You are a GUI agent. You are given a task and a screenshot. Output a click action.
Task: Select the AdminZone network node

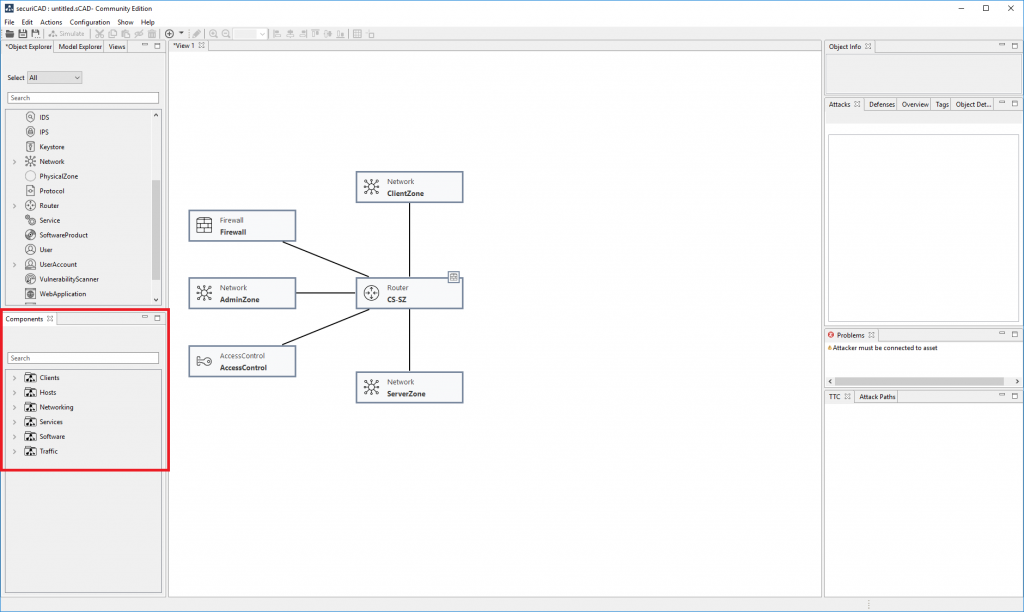(x=242, y=293)
